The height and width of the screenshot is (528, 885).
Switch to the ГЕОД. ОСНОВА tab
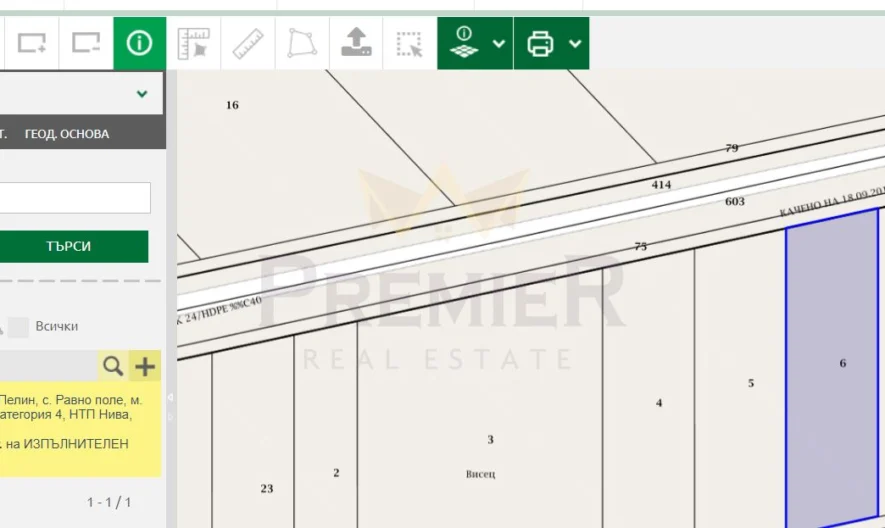coord(67,134)
